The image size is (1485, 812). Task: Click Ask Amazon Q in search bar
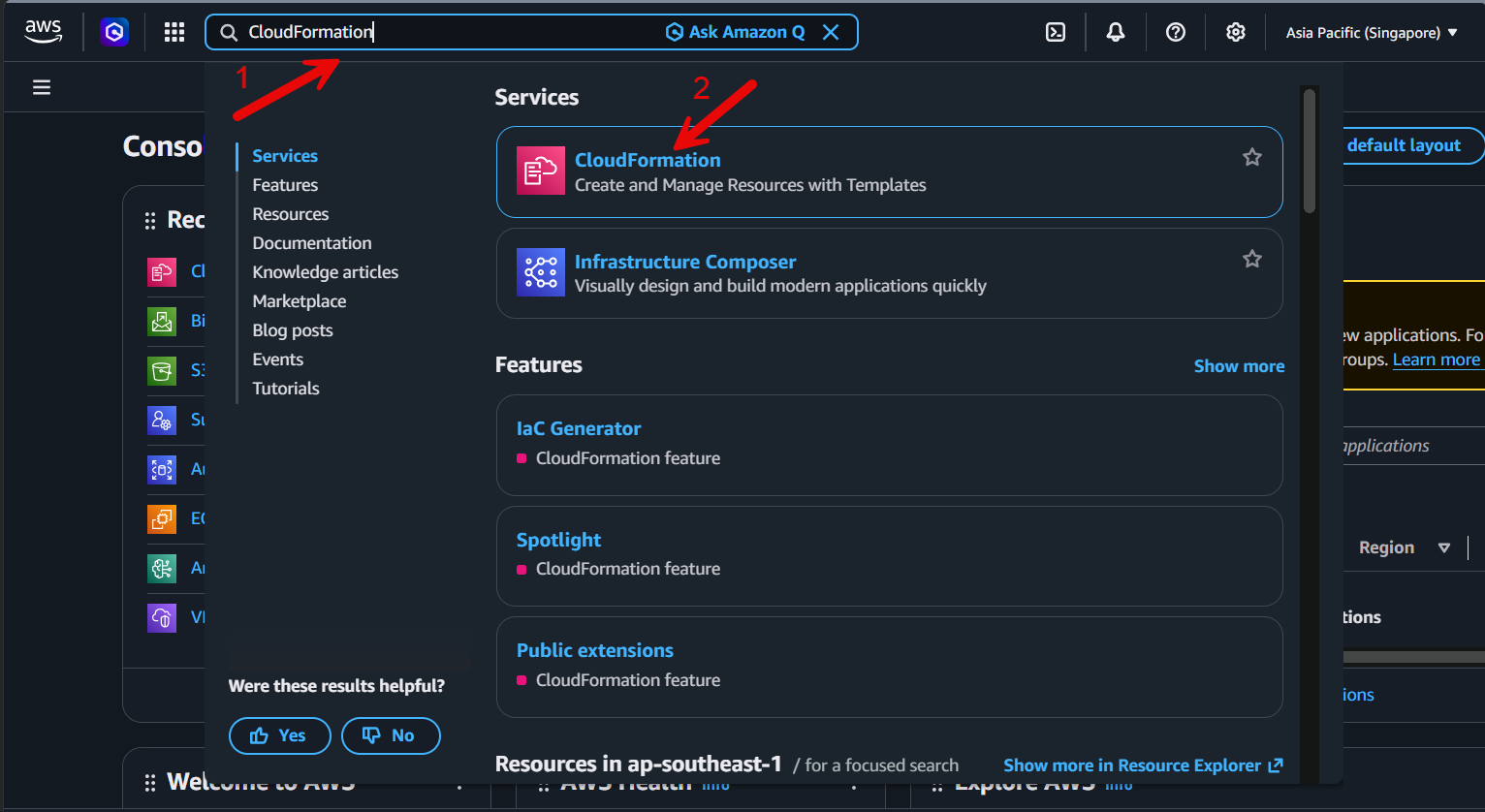pyautogui.click(x=735, y=32)
